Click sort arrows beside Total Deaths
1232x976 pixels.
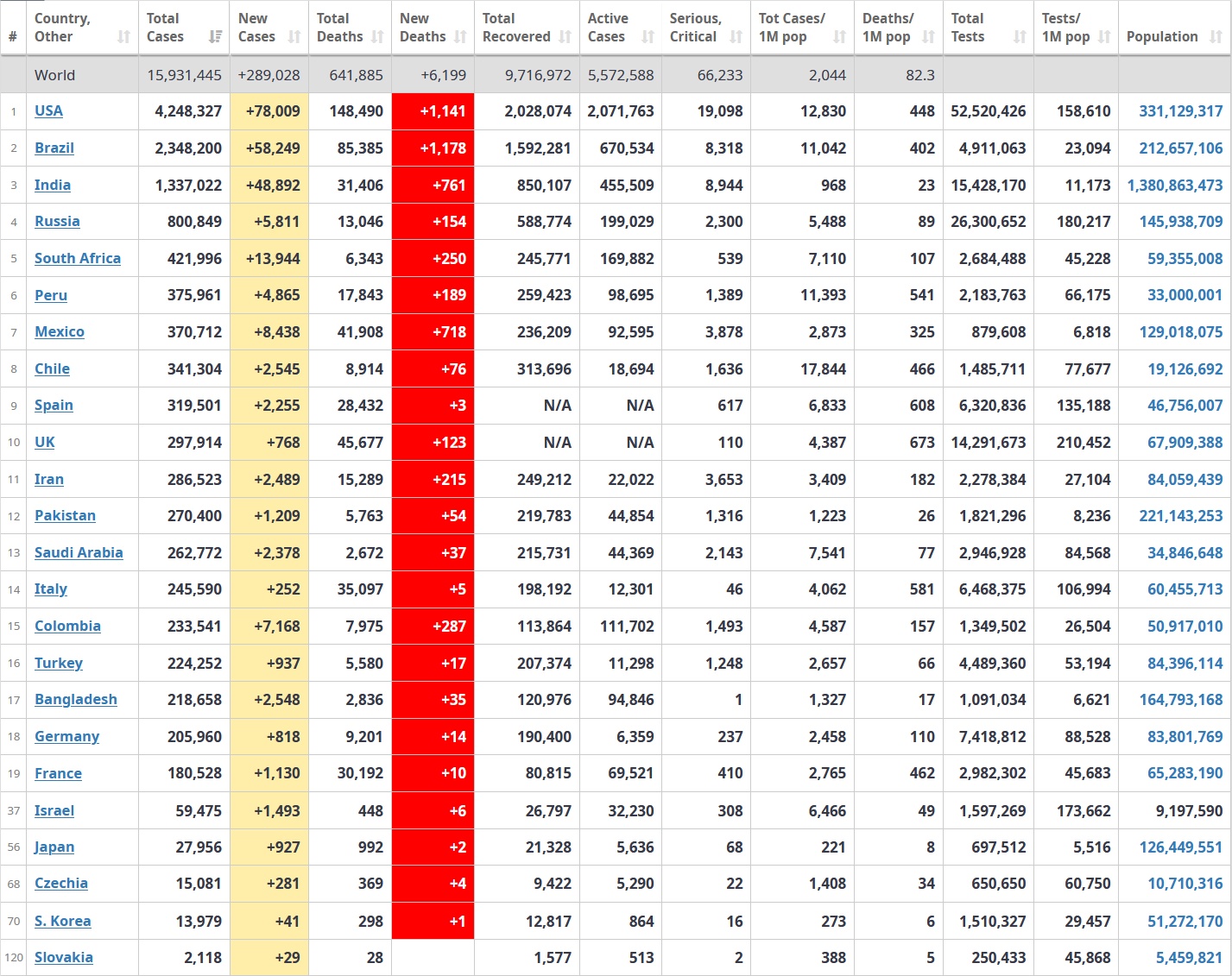pyautogui.click(x=377, y=37)
